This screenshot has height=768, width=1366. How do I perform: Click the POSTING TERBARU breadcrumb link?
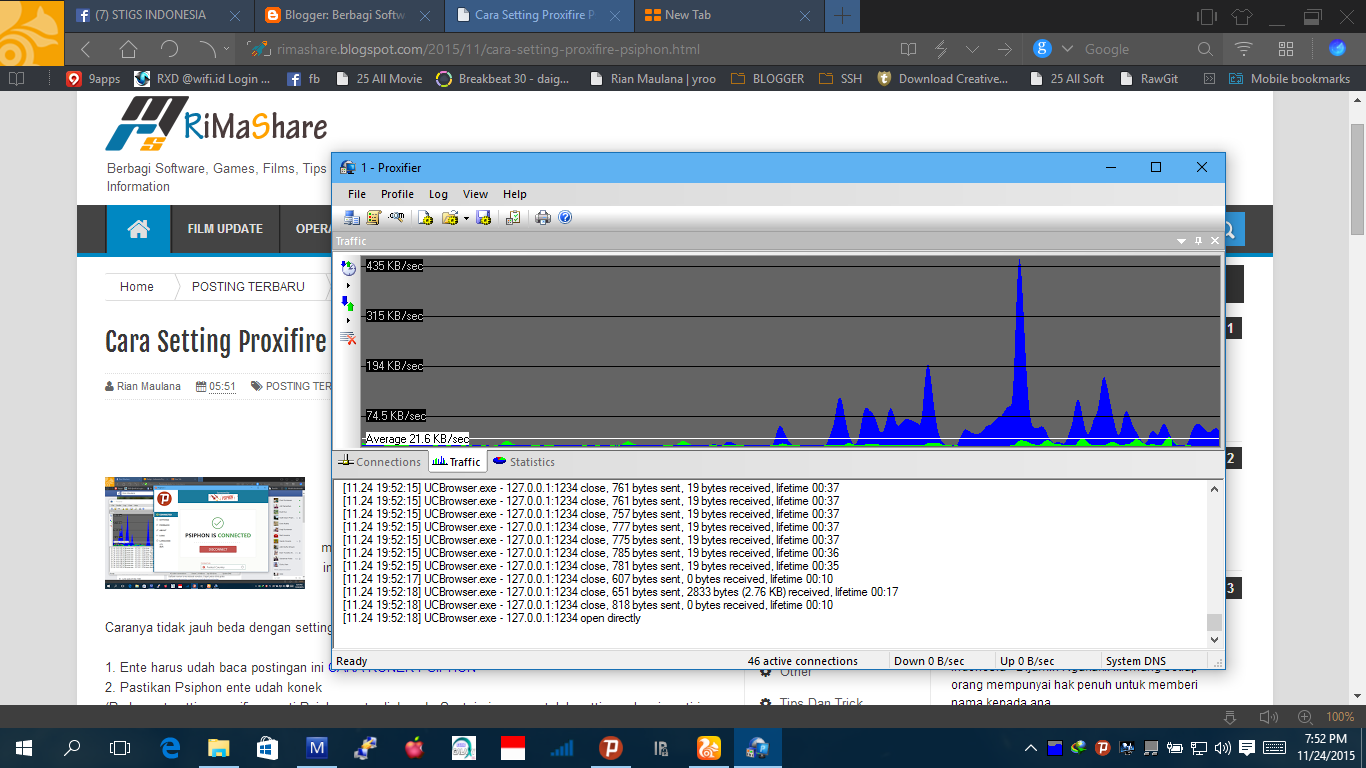tap(248, 287)
